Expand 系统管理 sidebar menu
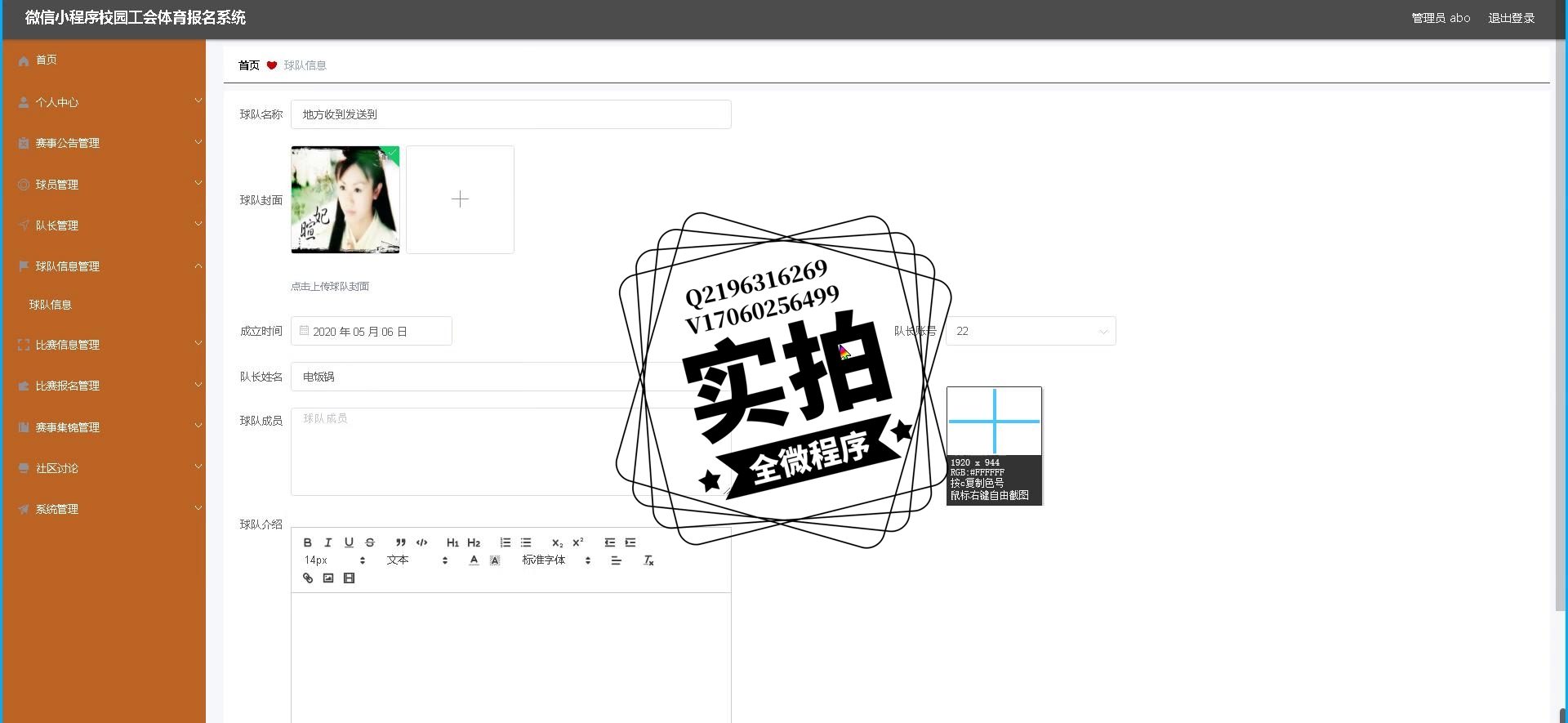Viewport: 1568px width, 723px height. [x=104, y=509]
